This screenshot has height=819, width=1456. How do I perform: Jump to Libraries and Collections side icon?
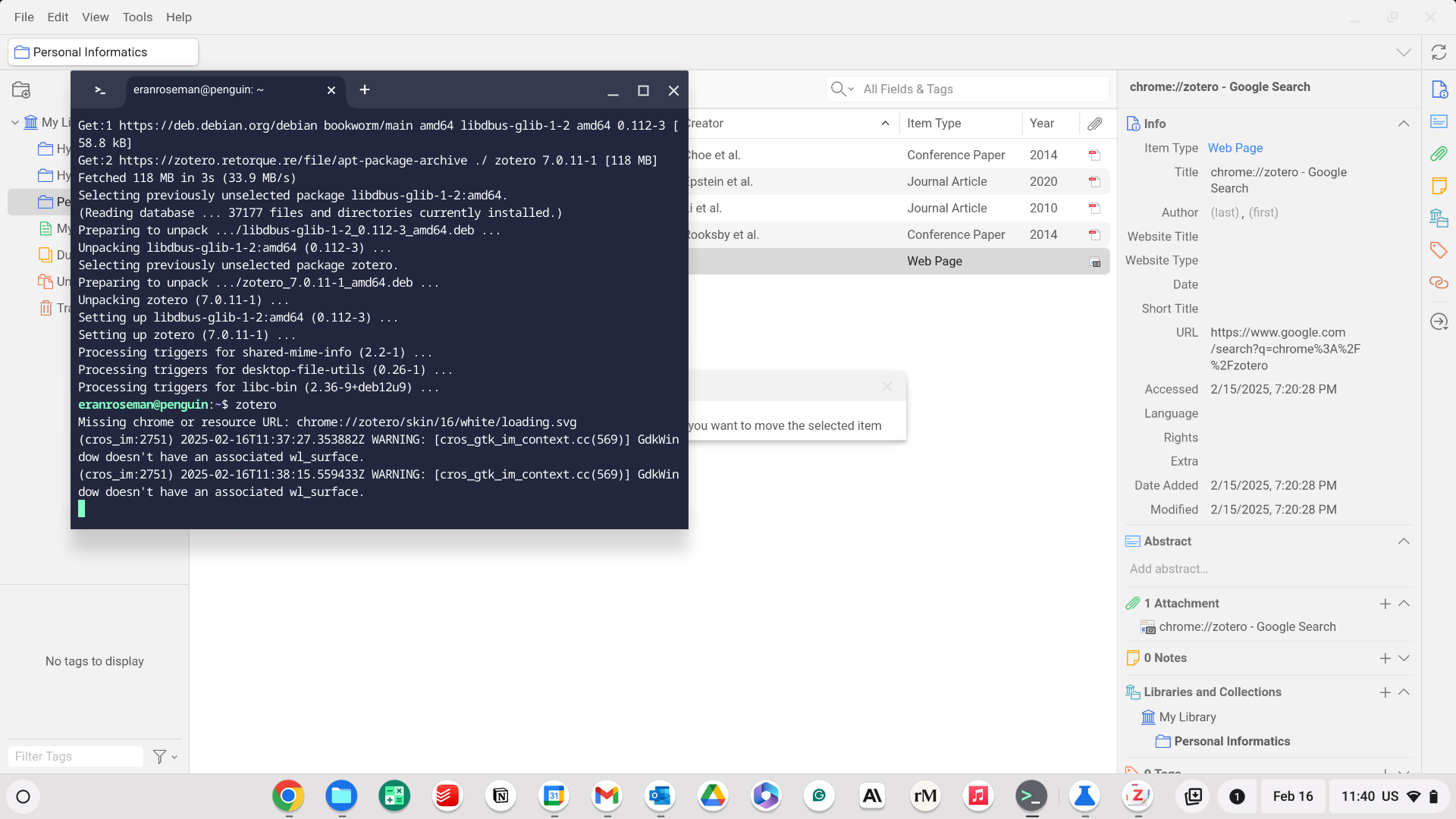click(x=1439, y=218)
